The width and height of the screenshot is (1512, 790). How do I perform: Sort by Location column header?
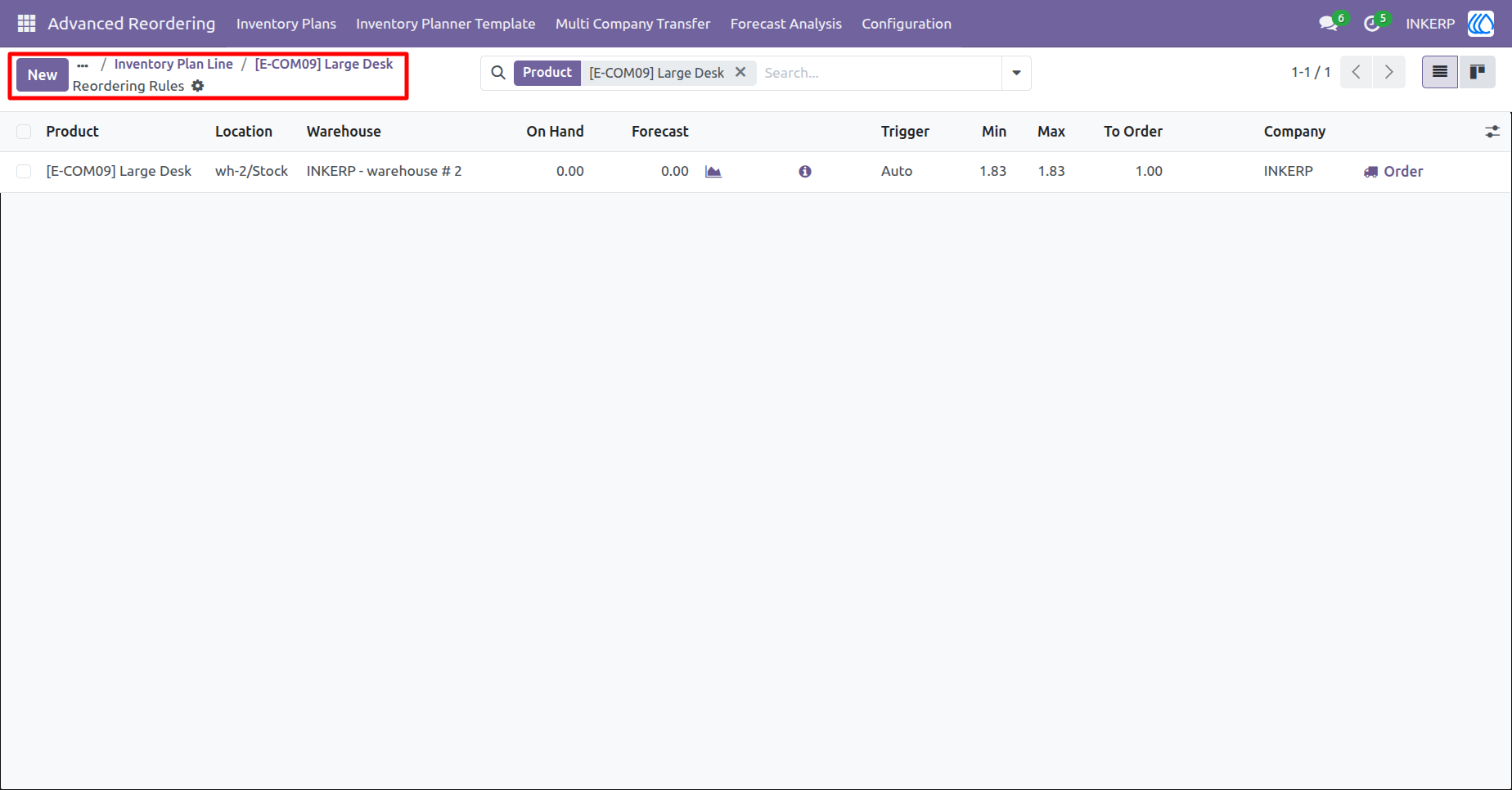pyautogui.click(x=244, y=132)
